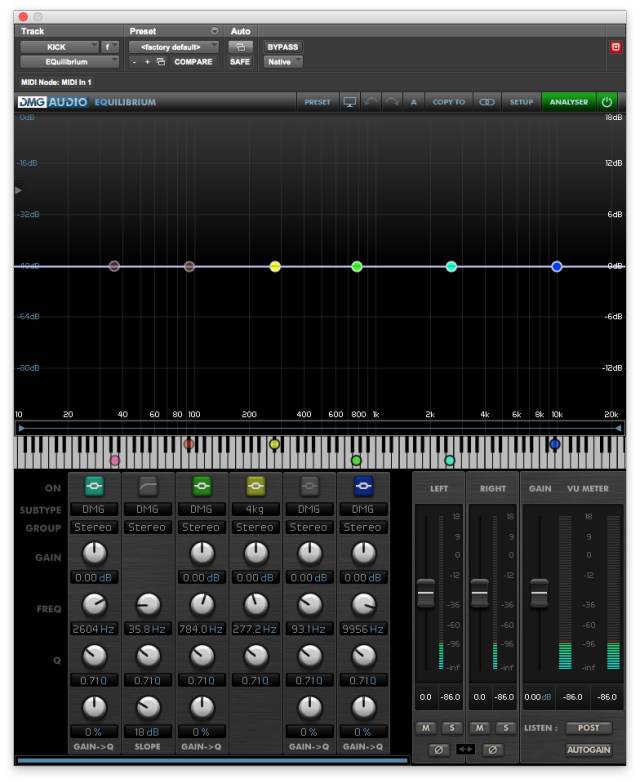Click the A/B state 'A' button
The height and width of the screenshot is (783, 640).
click(413, 102)
